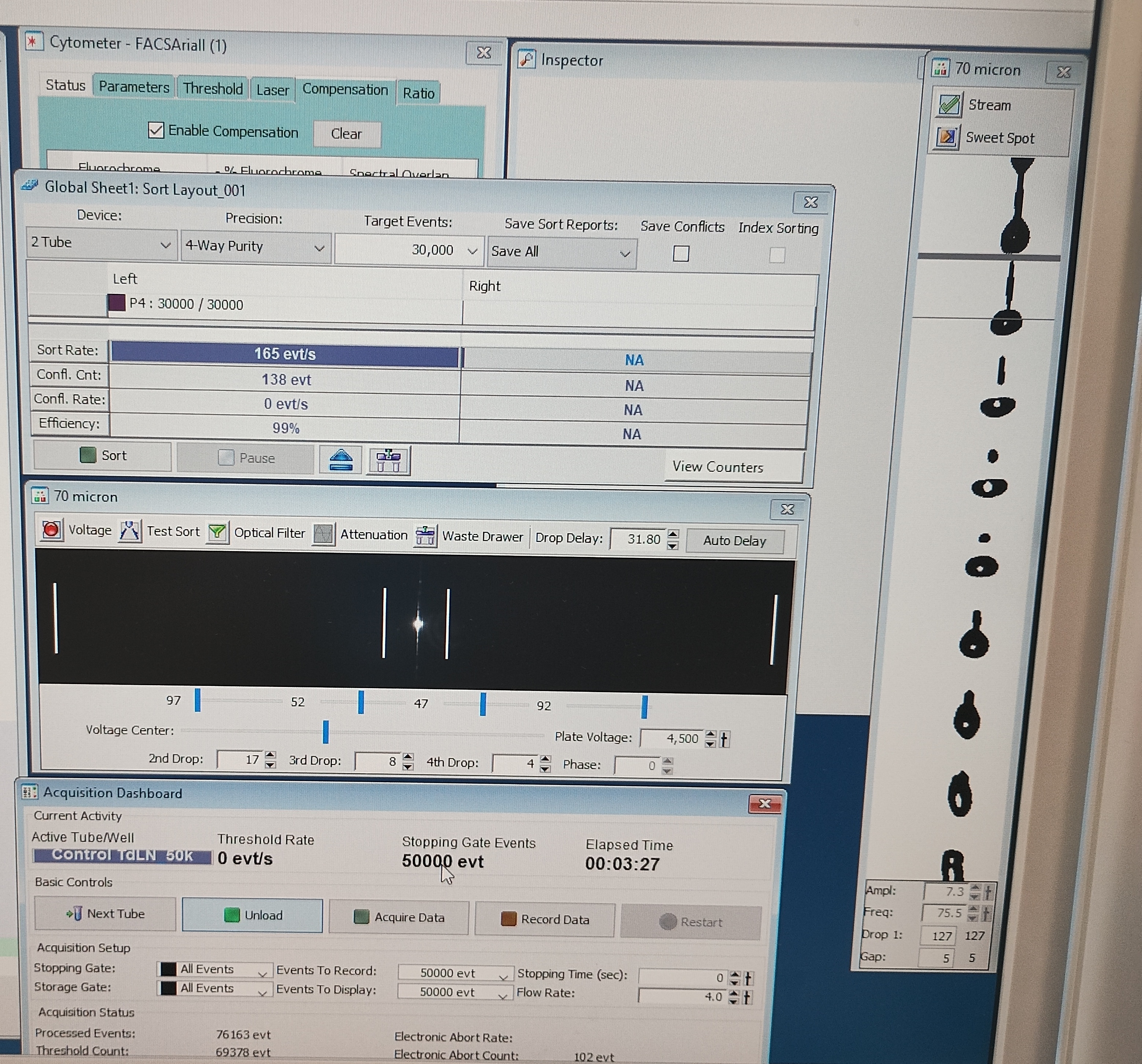This screenshot has height=1064, width=1142.
Task: Click the Voltage Center slider handle
Action: coord(326,732)
